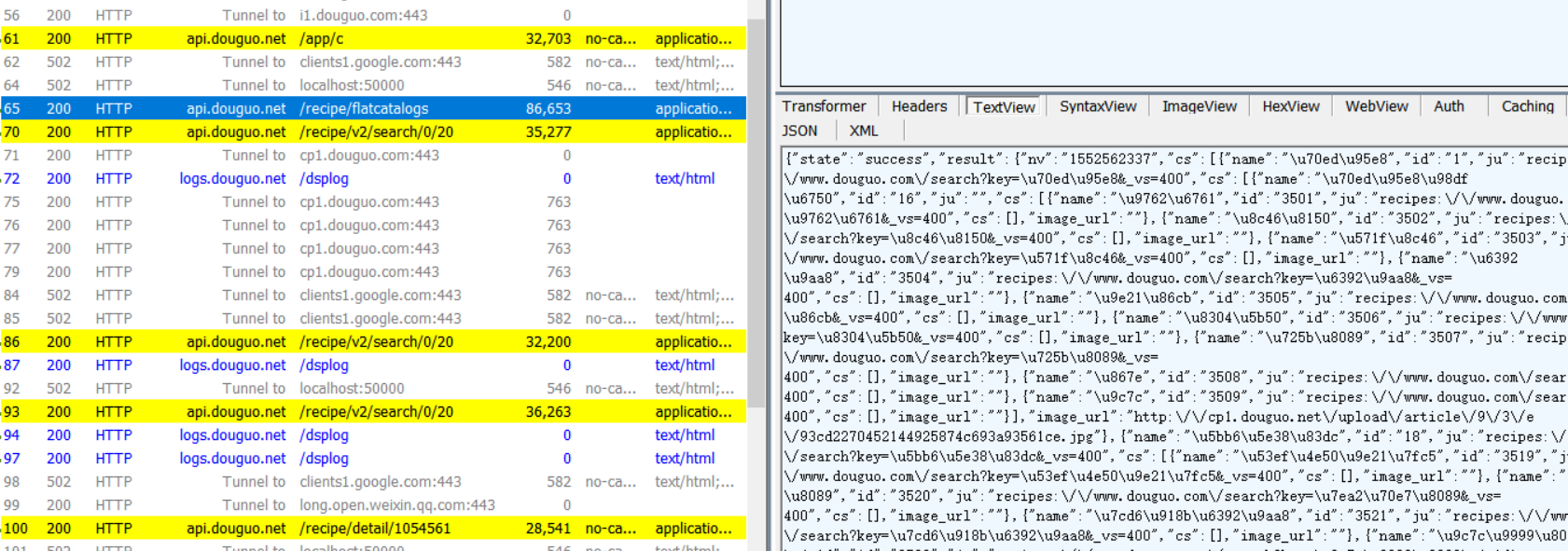Select session 92 tunnel to localhost:50000
The width and height of the screenshot is (1568, 551).
click(x=373, y=388)
